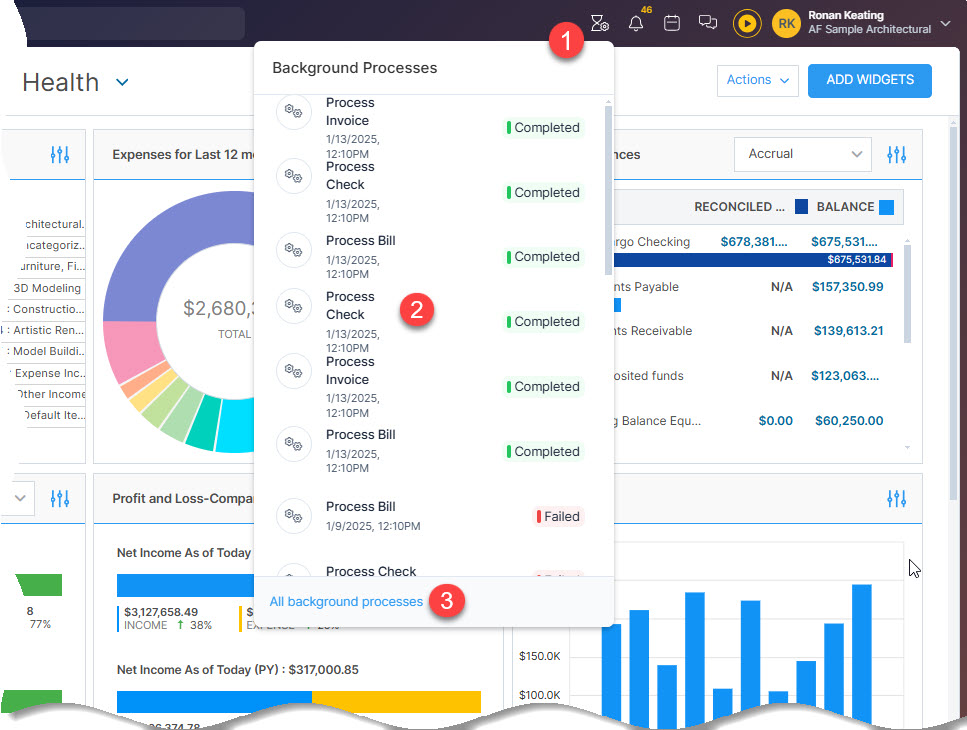Click gear icon of second completed Process Bill
967x730 pixels.
pyautogui.click(x=294, y=444)
